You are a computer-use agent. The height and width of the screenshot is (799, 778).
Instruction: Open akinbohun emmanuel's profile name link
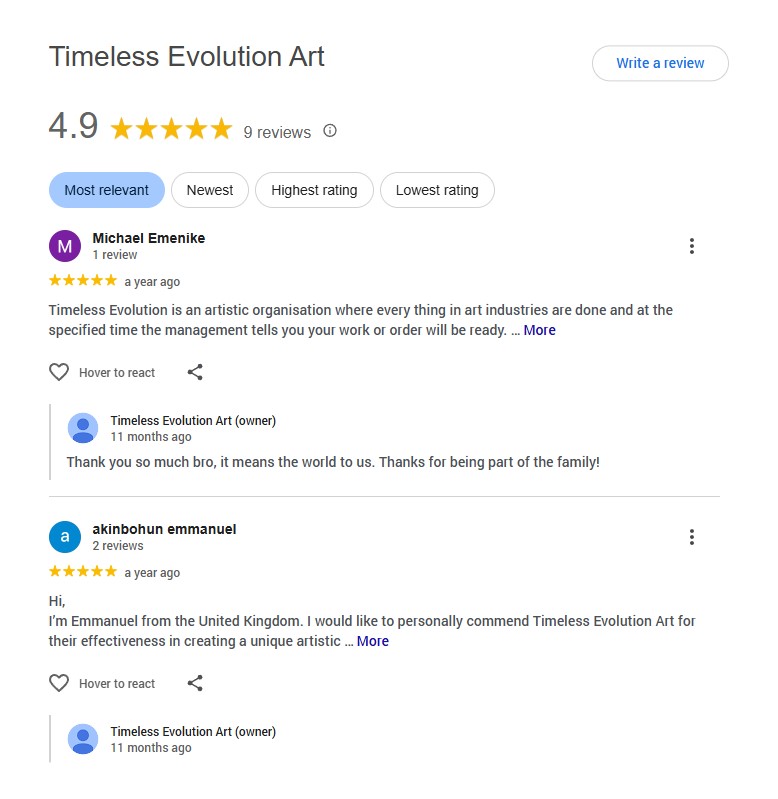[x=164, y=529]
